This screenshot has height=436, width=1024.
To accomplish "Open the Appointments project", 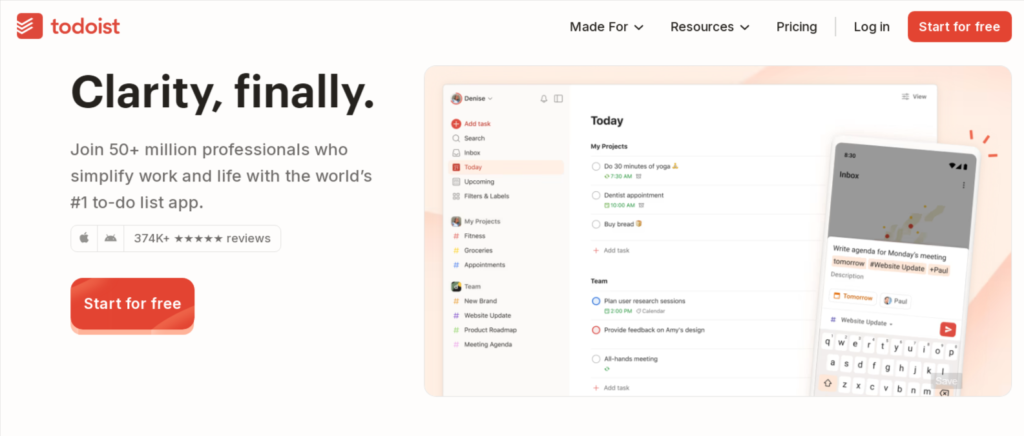I will tap(485, 265).
